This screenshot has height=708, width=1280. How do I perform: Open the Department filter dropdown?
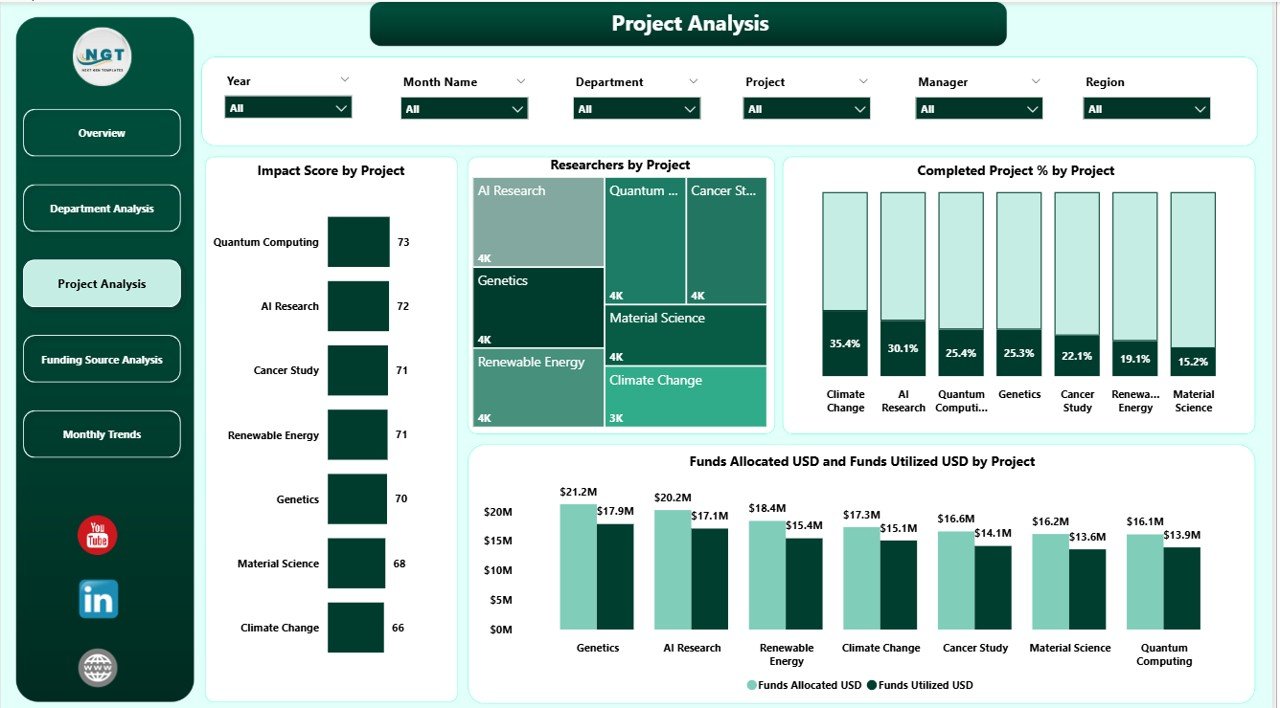click(637, 107)
